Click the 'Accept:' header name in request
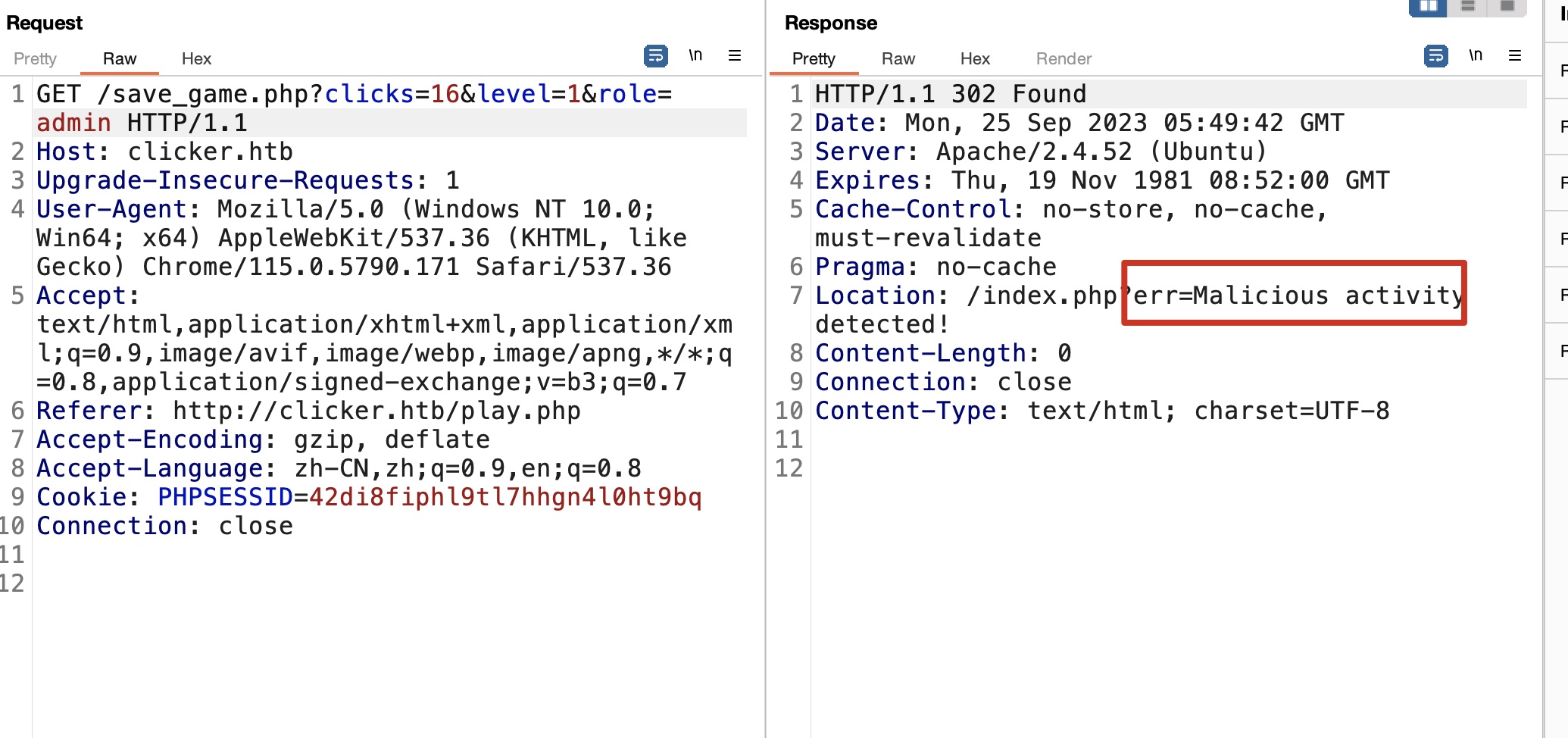Viewport: 1568px width, 738px height. (x=89, y=296)
